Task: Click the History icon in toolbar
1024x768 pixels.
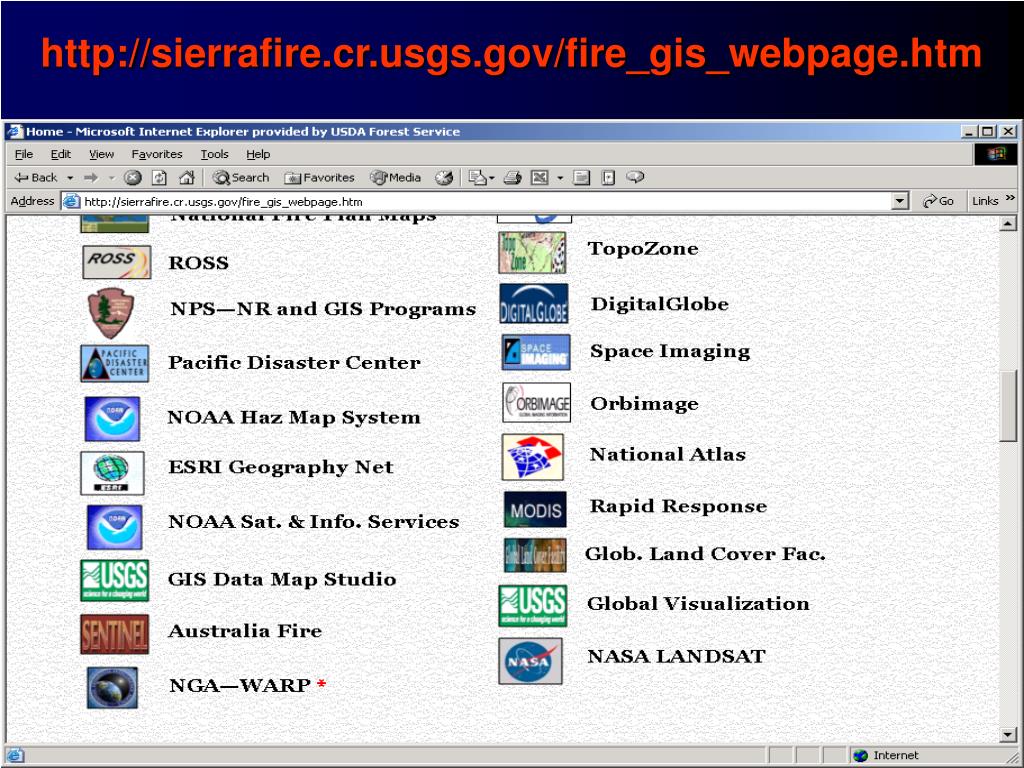Action: (x=444, y=178)
